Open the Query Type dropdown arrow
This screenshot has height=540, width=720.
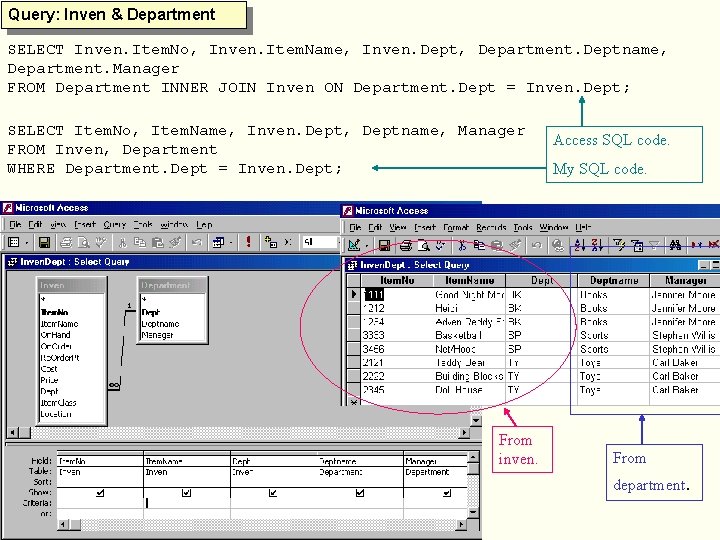pyautogui.click(x=231, y=242)
